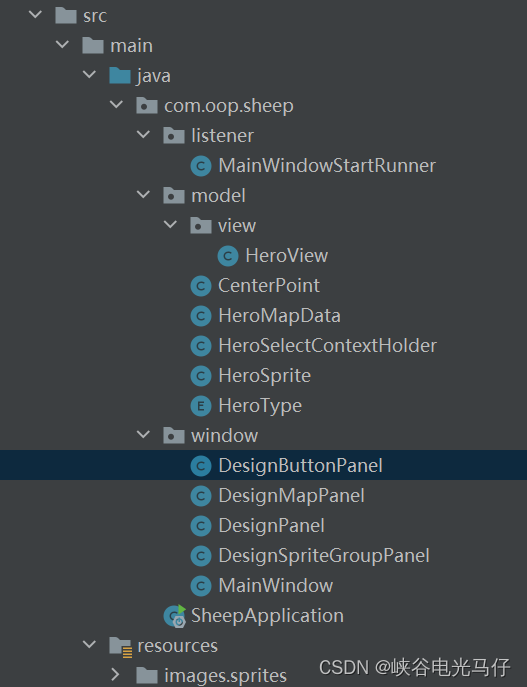Select the model package label
527x687 pixels.
point(219,195)
